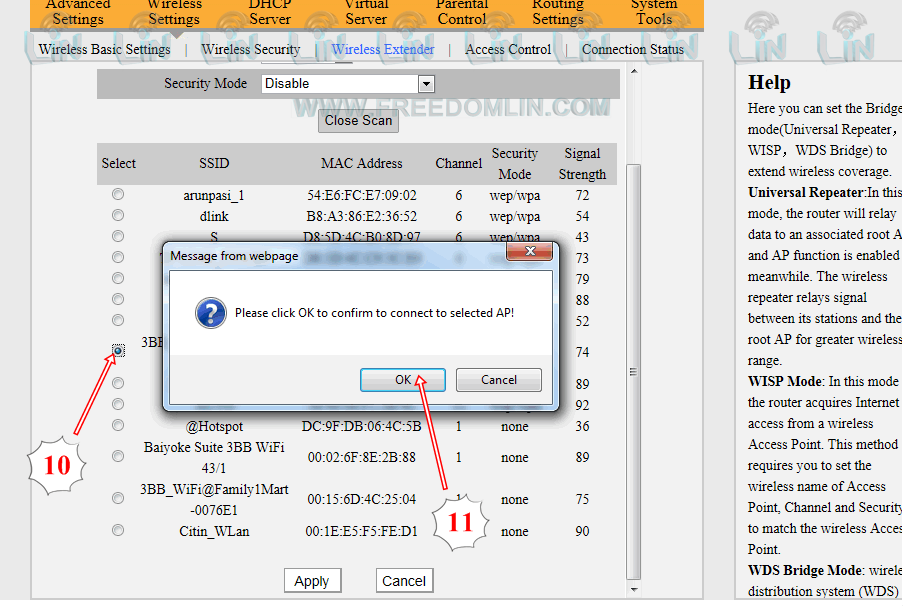The height and width of the screenshot is (606, 903).
Task: Click MAC address B8:A3:86:E2:36:52
Action: click(x=362, y=217)
